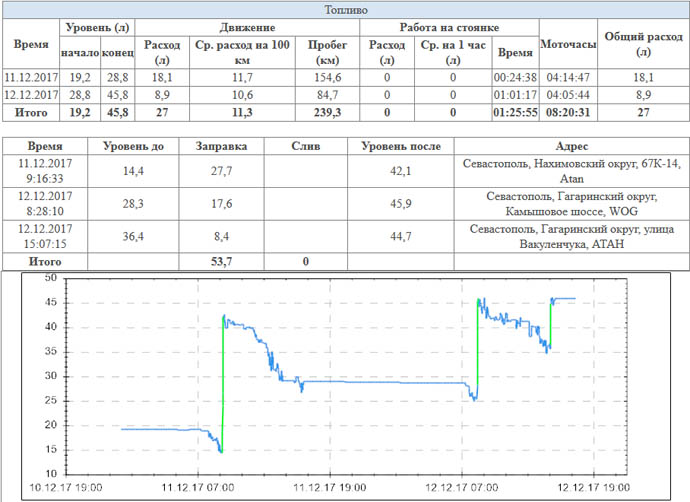Select the 154,6 mileage cell
Viewport: 690px width, 502px height.
pyautogui.click(x=328, y=77)
